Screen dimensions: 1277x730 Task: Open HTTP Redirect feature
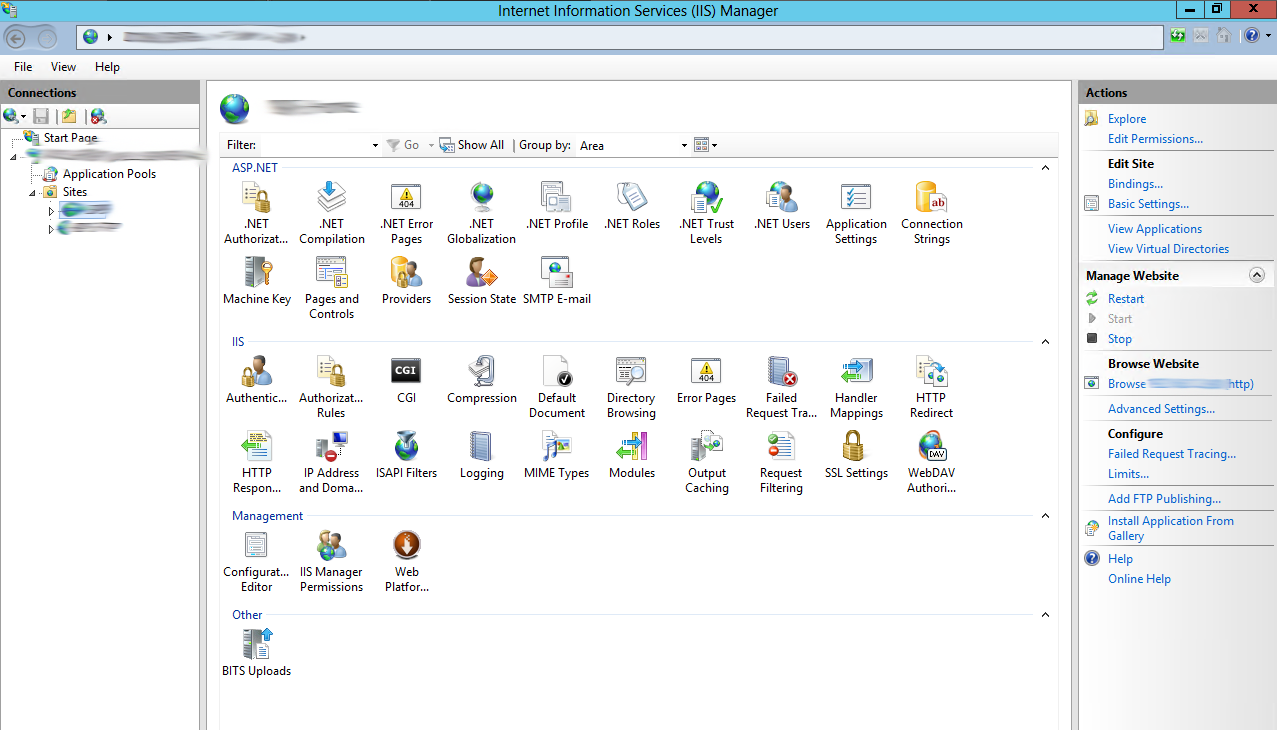[x=931, y=387]
